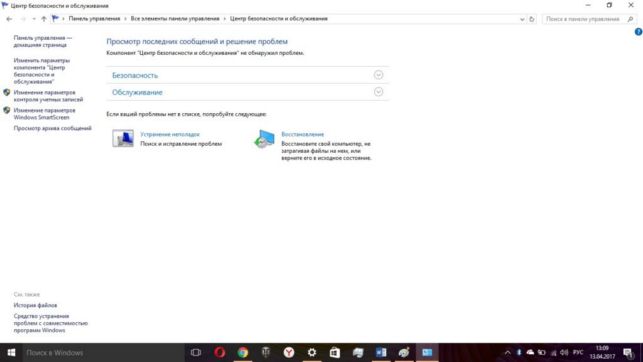Click Центр безопасности и обслуживания breadcrumb
Screen dimensions: 643x362
278,19
